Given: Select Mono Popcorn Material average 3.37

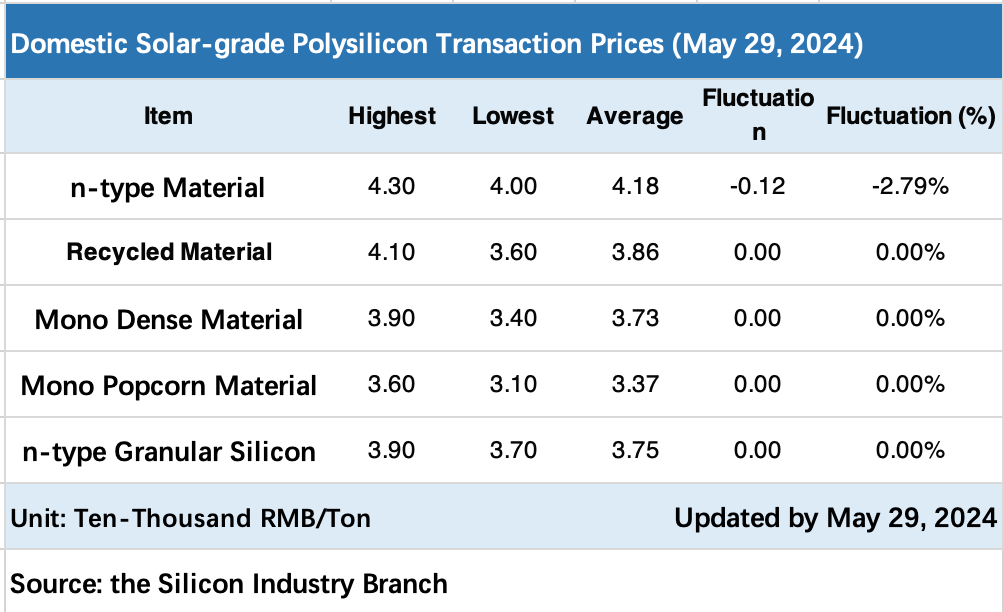Looking at the screenshot, I should pyautogui.click(x=635, y=385).
